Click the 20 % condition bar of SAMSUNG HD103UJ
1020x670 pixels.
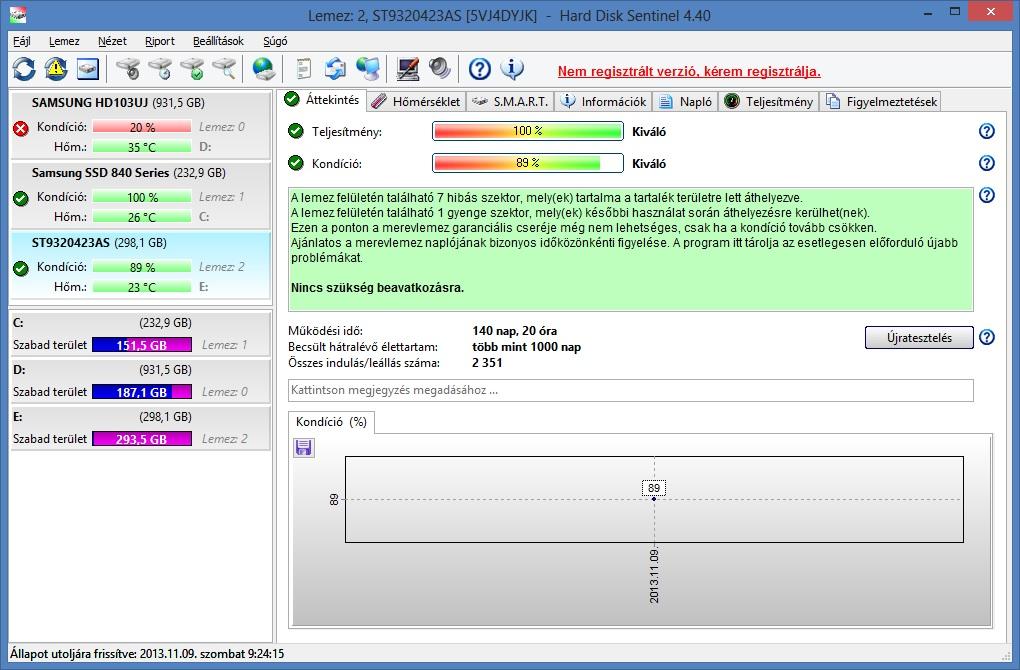tap(142, 127)
